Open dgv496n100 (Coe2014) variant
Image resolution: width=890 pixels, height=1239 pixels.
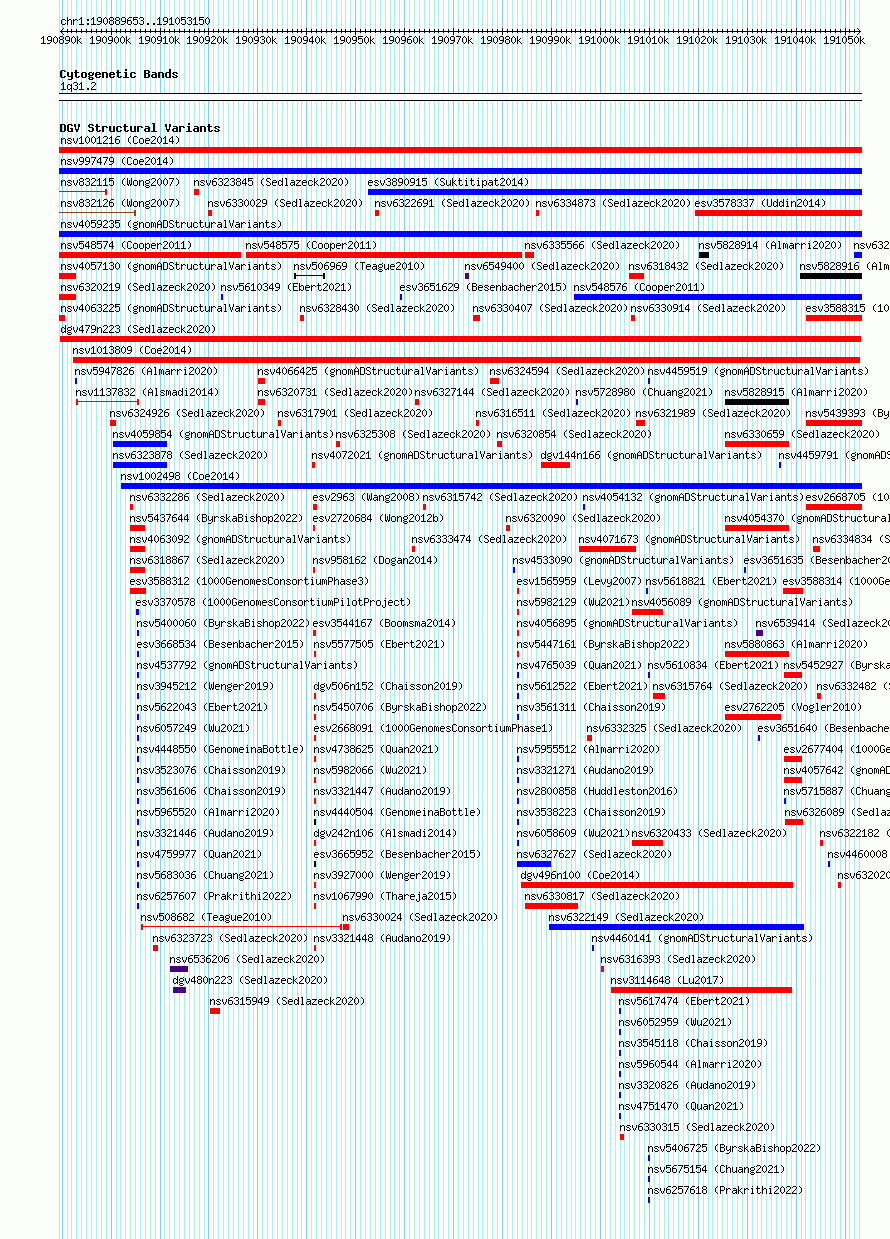point(580,875)
